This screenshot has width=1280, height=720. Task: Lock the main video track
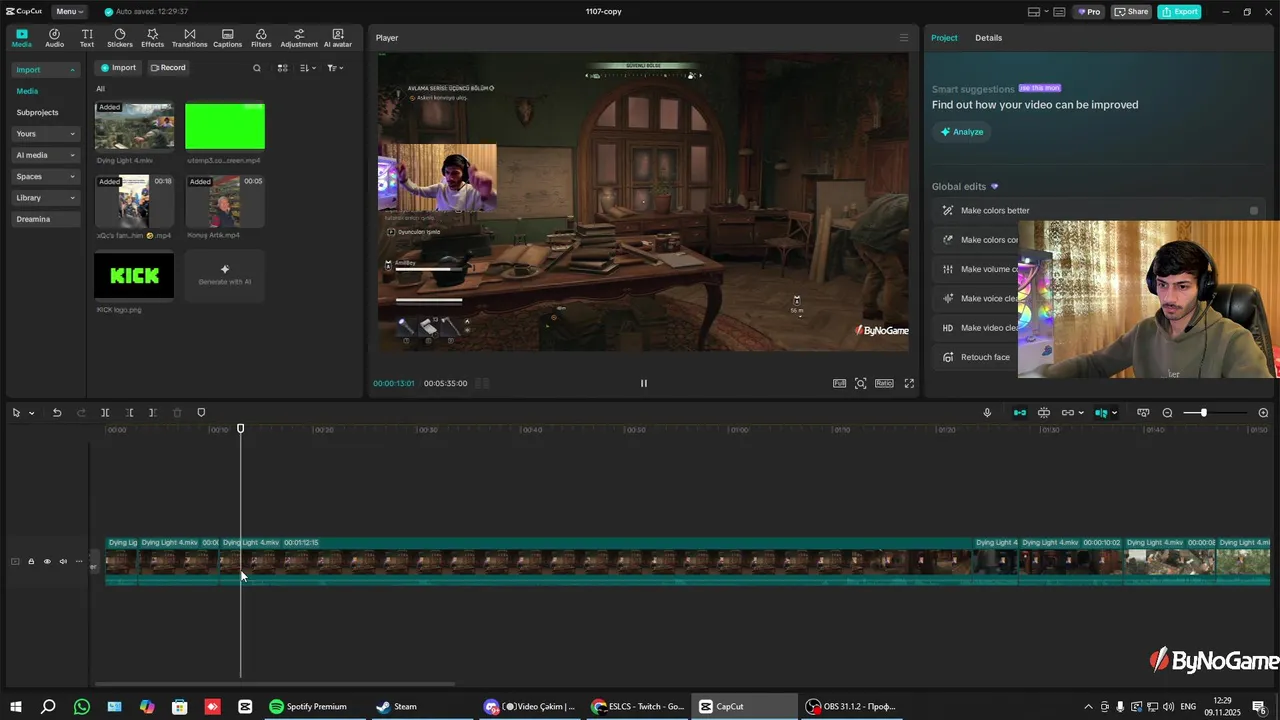tap(31, 561)
